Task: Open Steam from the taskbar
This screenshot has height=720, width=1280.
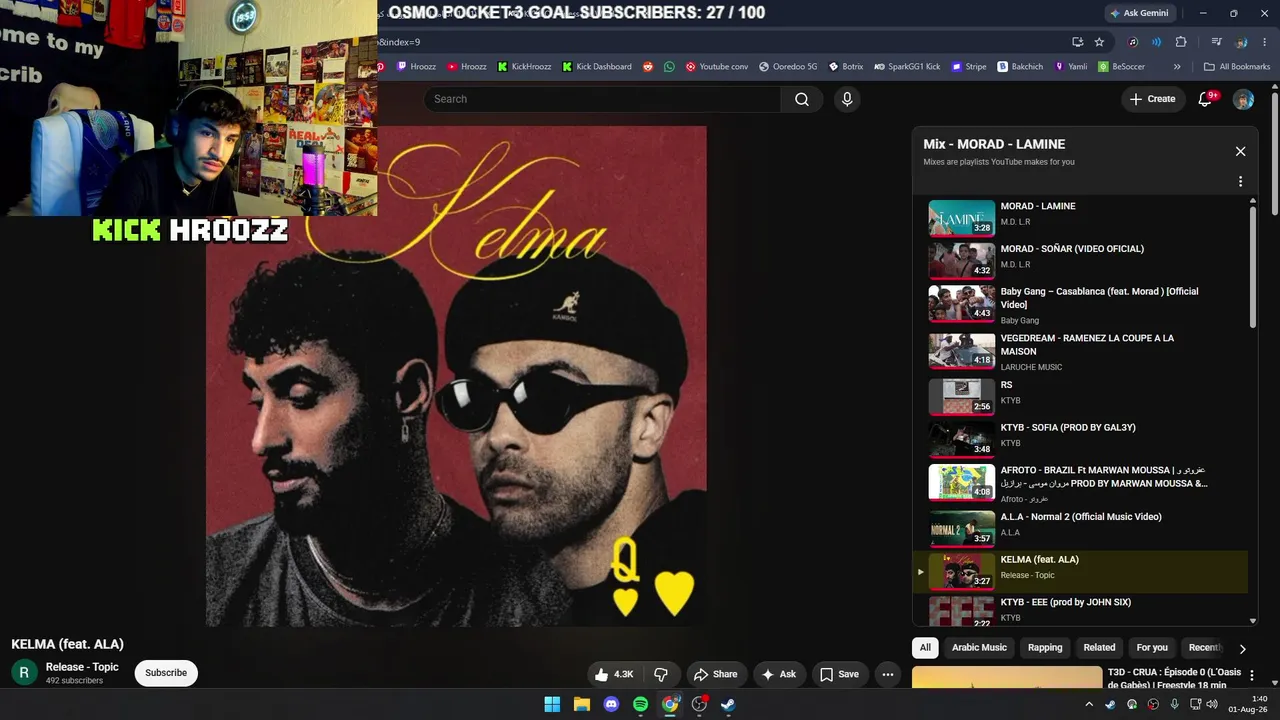Action: [x=729, y=704]
